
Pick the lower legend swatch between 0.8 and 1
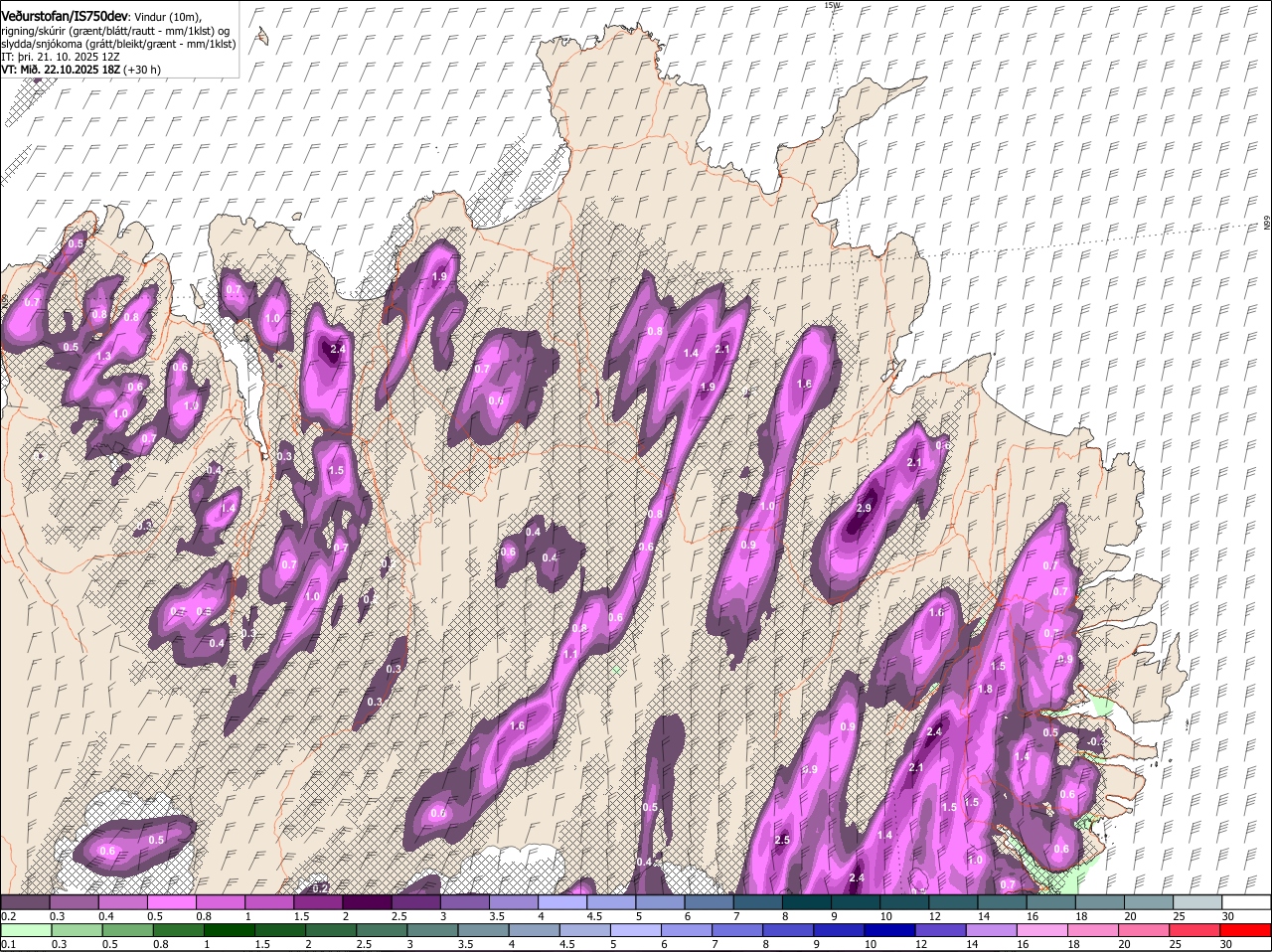[x=179, y=930]
